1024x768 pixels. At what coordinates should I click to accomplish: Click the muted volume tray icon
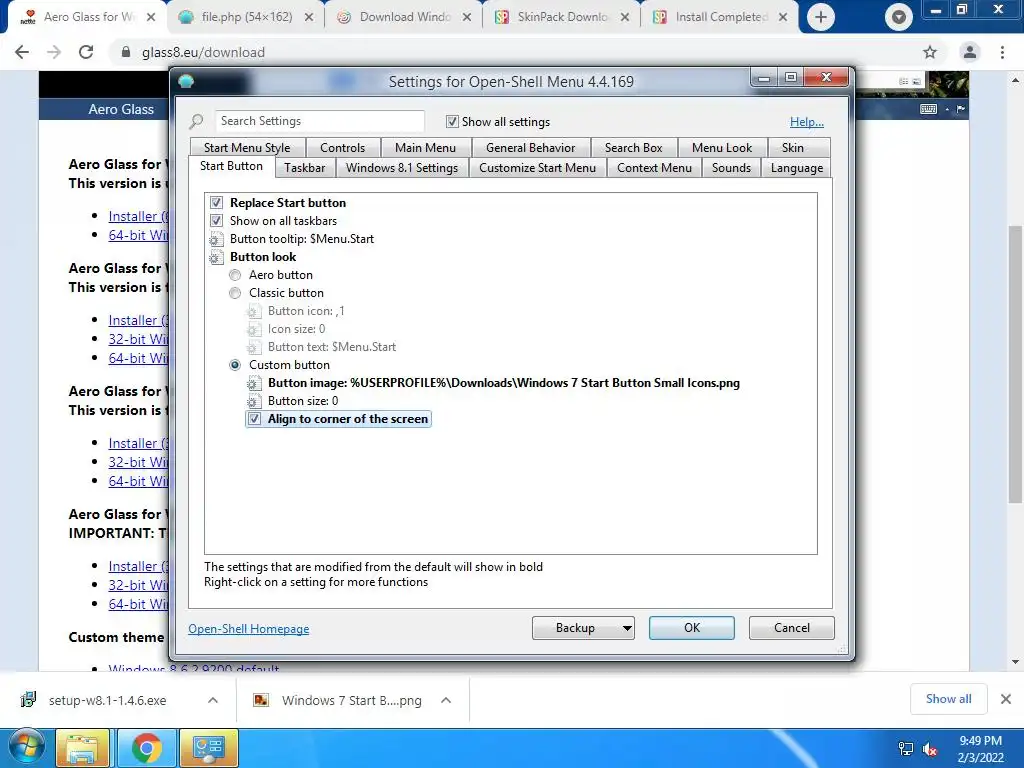click(x=930, y=749)
